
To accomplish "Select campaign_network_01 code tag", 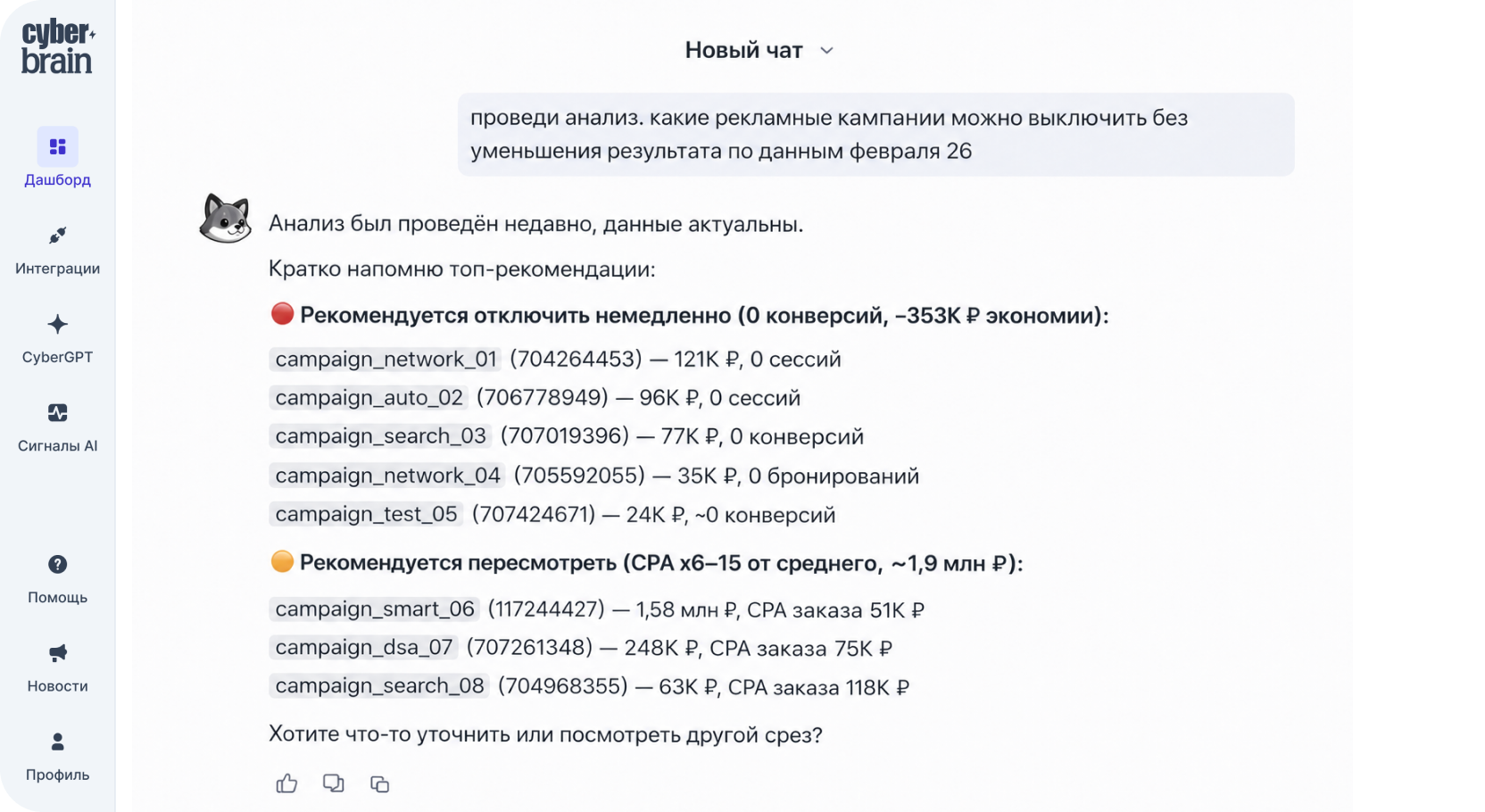I will point(386,359).
